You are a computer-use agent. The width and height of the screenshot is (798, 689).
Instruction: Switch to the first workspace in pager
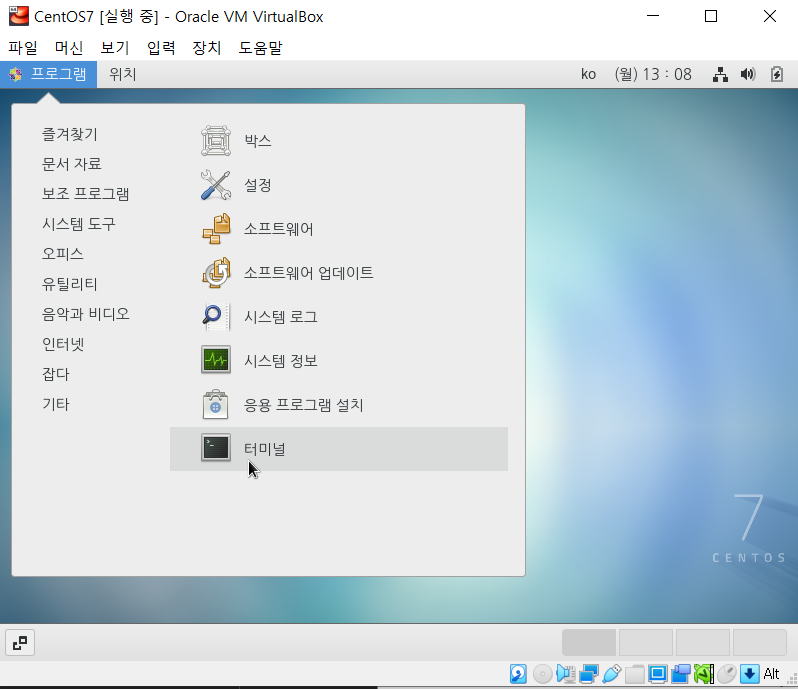point(589,643)
